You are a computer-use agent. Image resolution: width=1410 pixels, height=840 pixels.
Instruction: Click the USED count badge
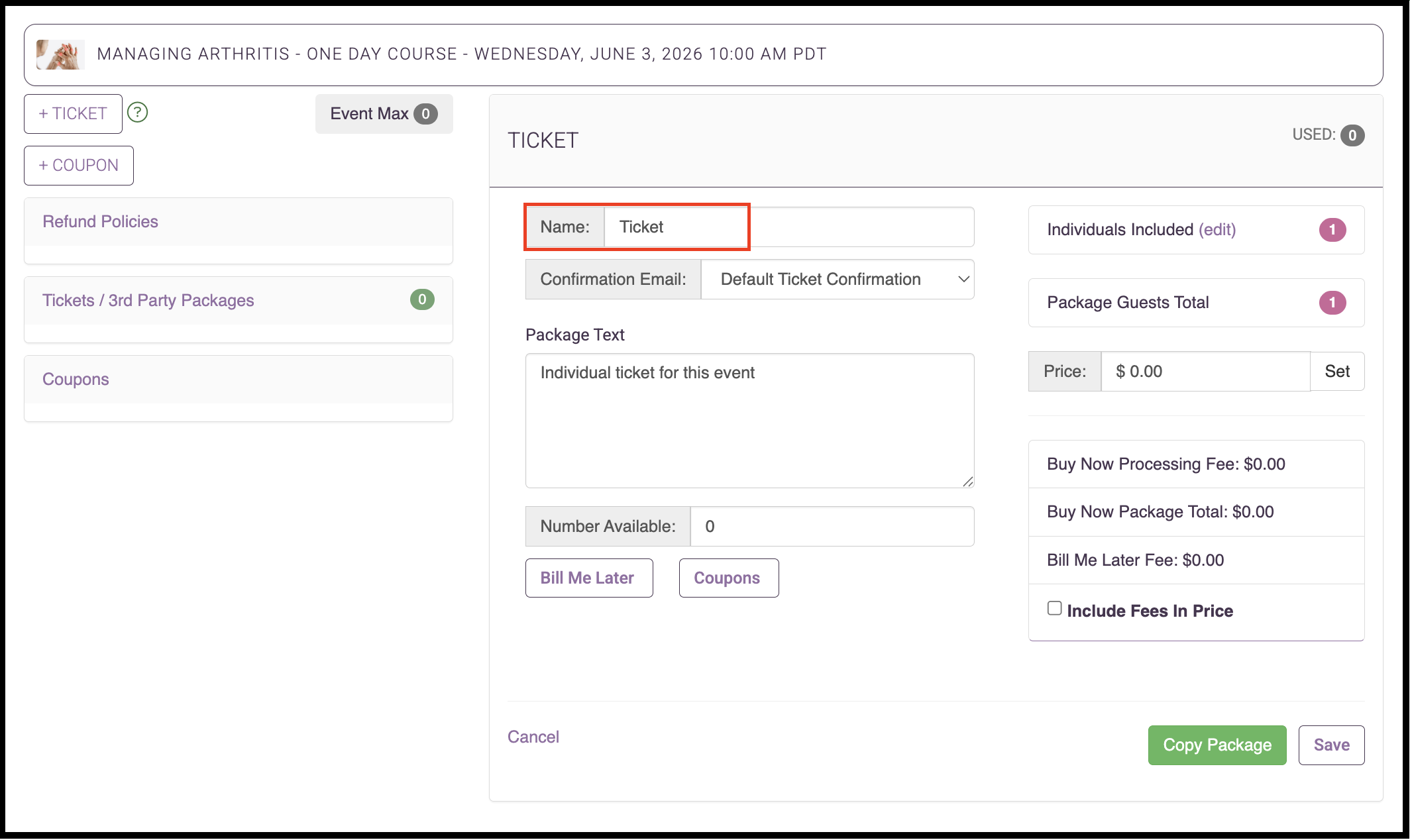1352,136
